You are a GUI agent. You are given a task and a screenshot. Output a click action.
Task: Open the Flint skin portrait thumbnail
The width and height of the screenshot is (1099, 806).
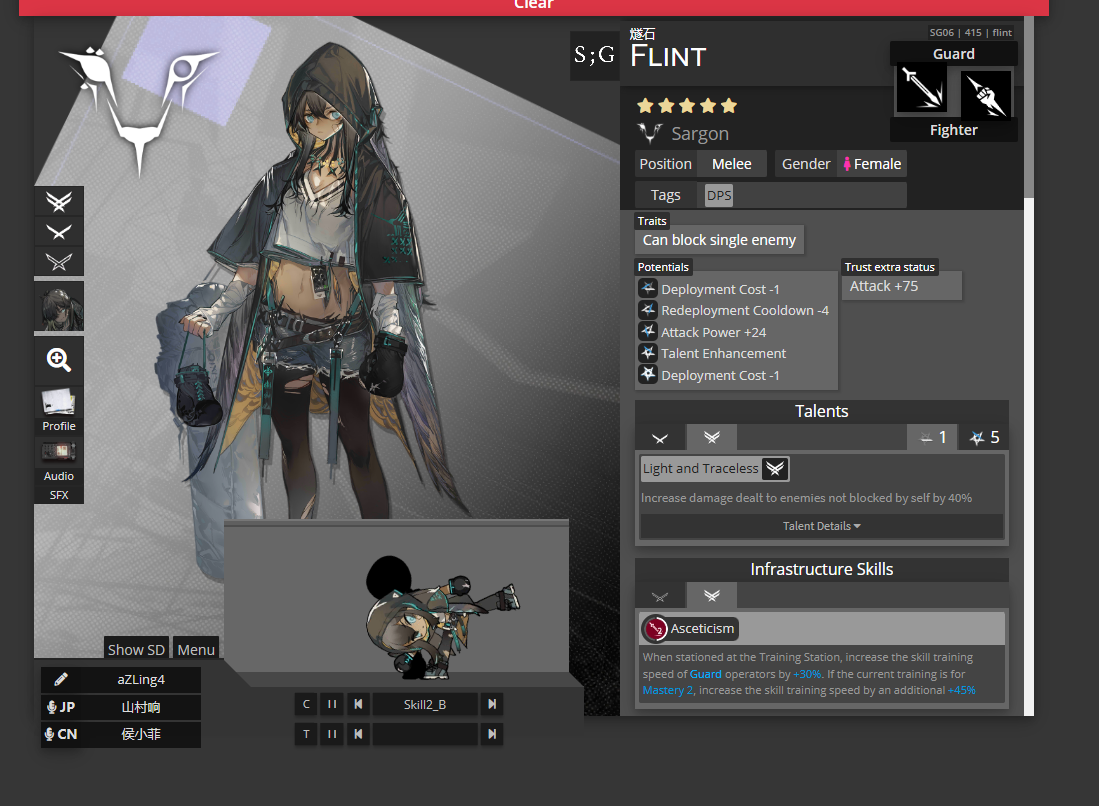click(x=59, y=306)
